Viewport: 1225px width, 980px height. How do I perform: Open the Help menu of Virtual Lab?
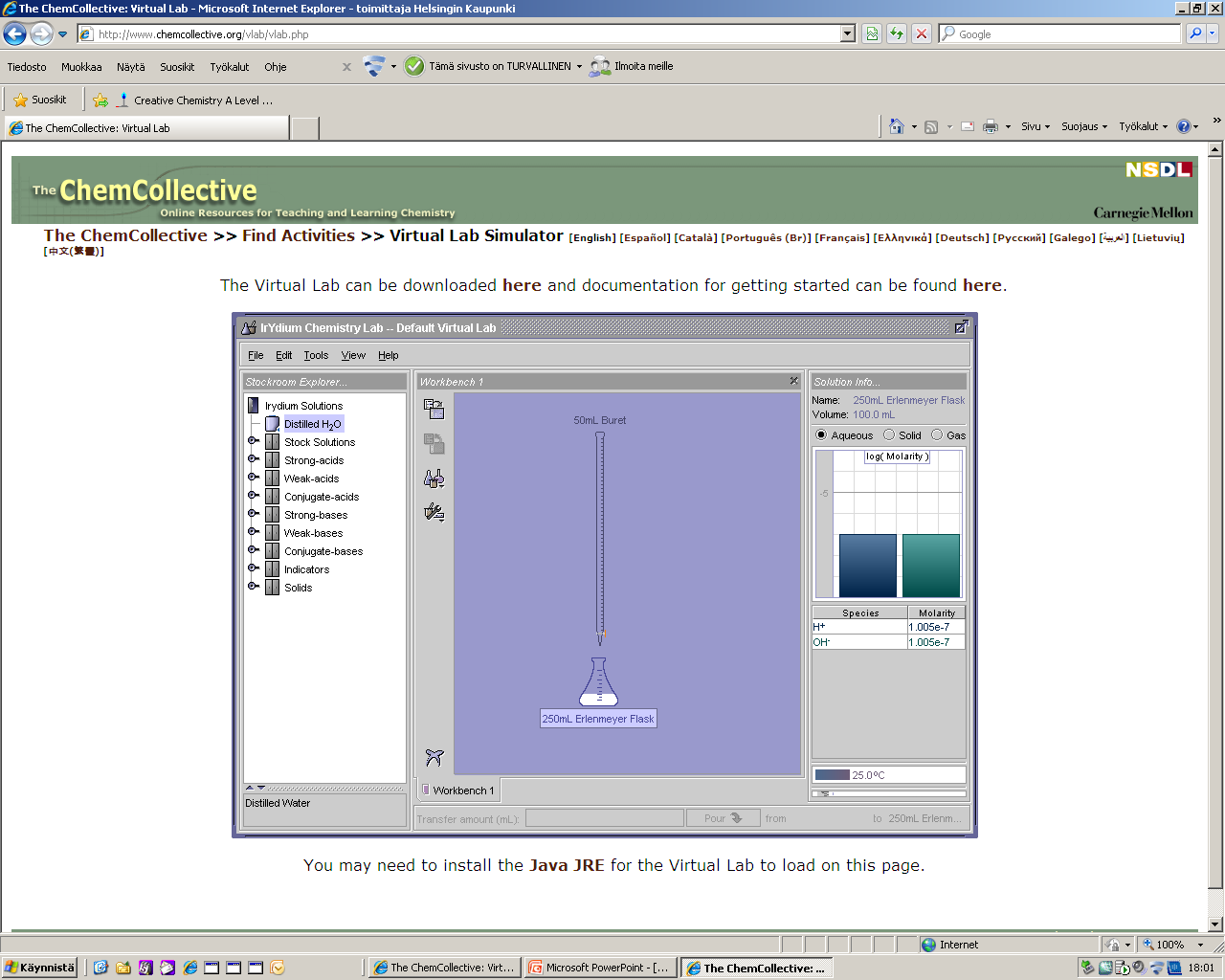coord(388,355)
